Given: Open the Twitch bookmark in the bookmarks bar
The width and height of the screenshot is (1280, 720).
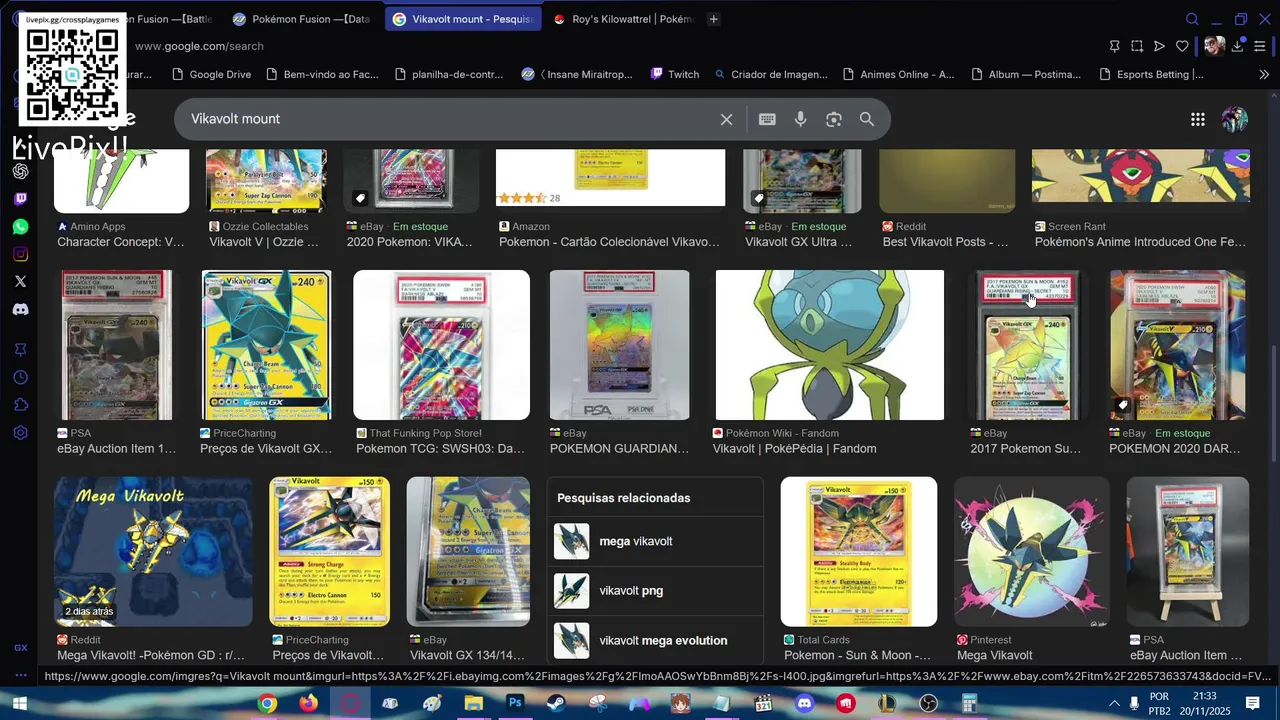Looking at the screenshot, I should (x=675, y=74).
